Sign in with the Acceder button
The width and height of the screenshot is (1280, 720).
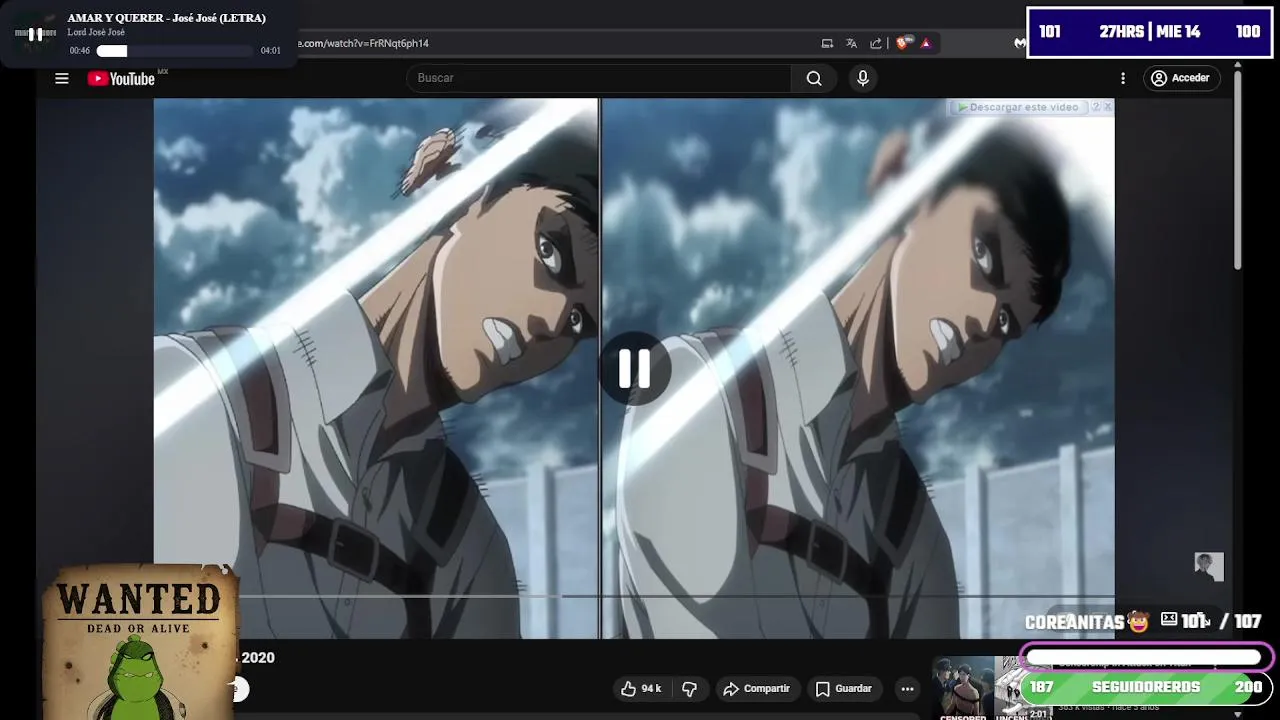pos(1181,78)
